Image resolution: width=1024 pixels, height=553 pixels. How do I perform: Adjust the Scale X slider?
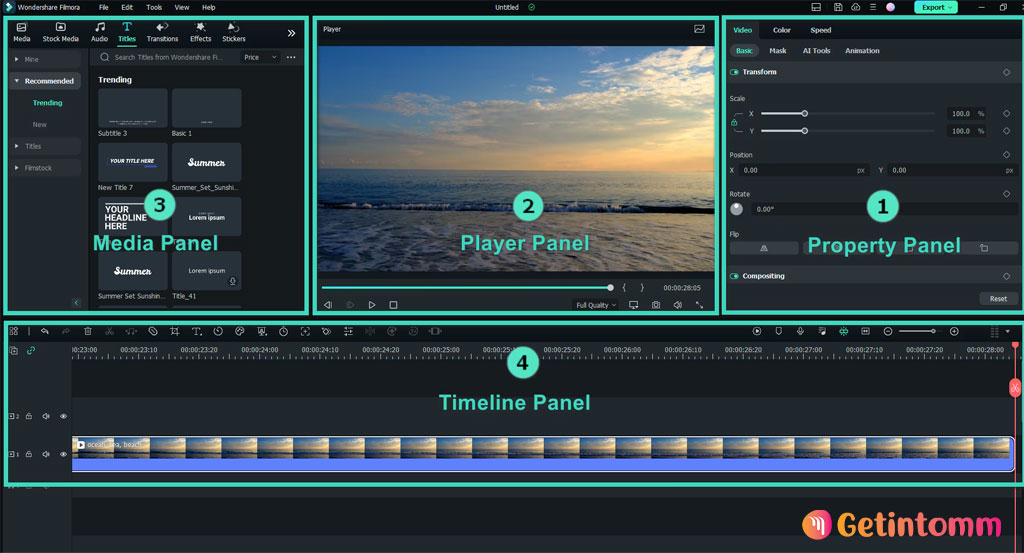pyautogui.click(x=848, y=114)
